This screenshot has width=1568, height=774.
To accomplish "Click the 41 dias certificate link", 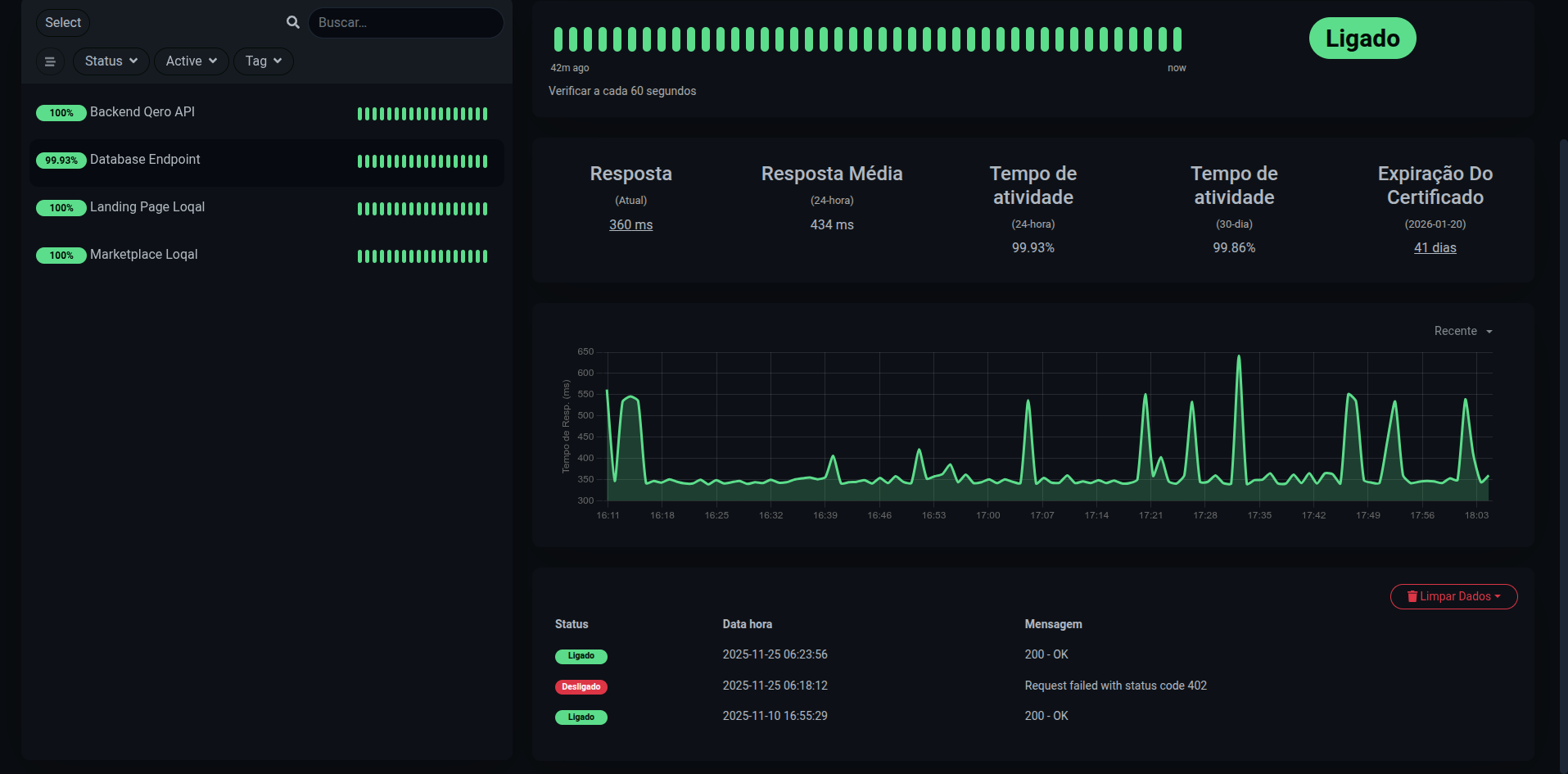I will pyautogui.click(x=1435, y=247).
